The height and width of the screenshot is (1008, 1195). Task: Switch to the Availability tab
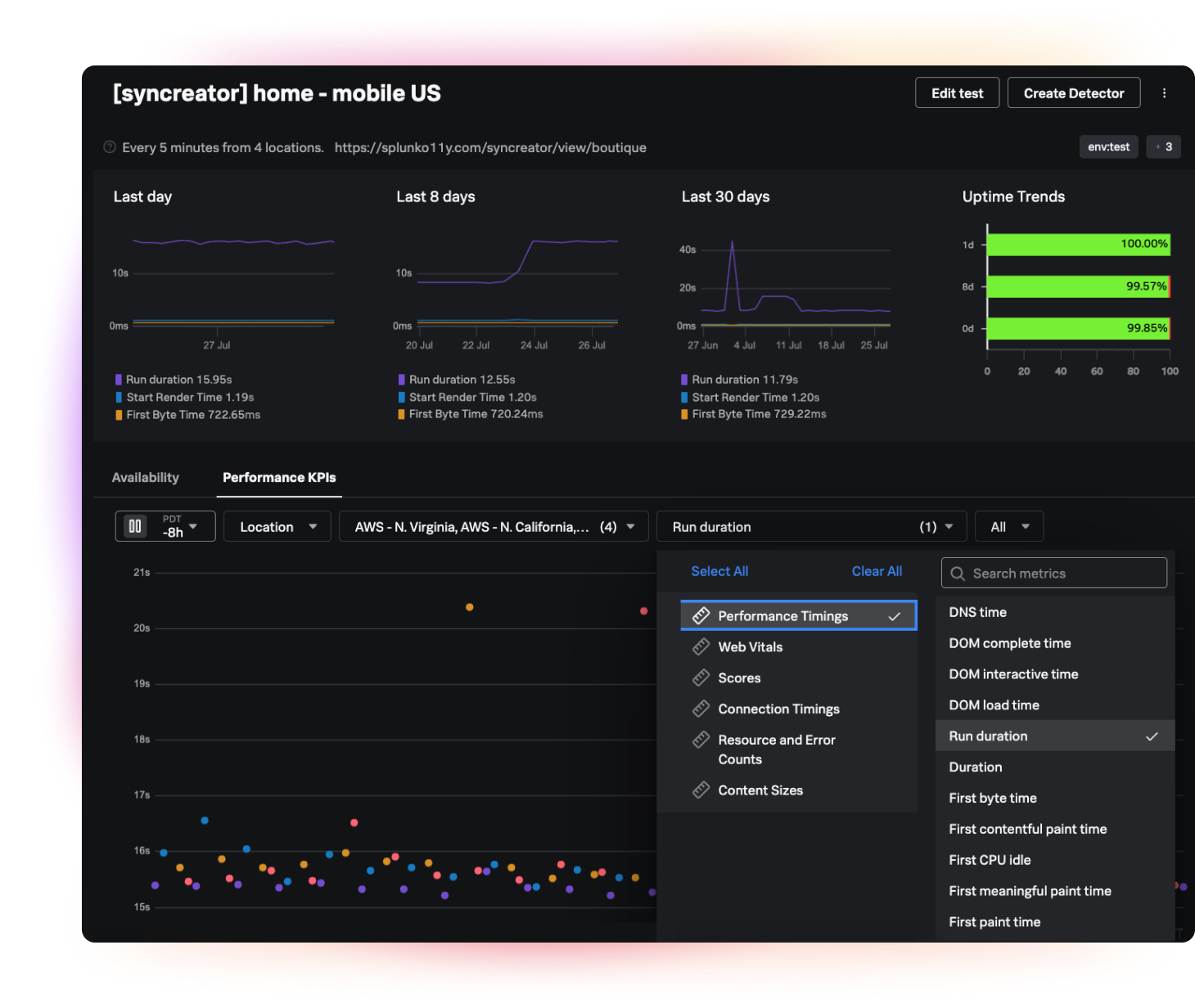point(146,477)
